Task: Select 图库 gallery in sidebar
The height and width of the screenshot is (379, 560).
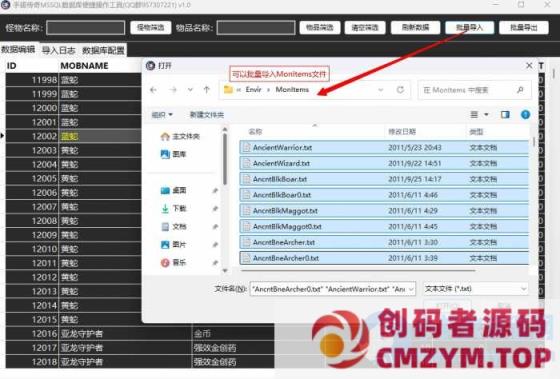Action: 174,154
